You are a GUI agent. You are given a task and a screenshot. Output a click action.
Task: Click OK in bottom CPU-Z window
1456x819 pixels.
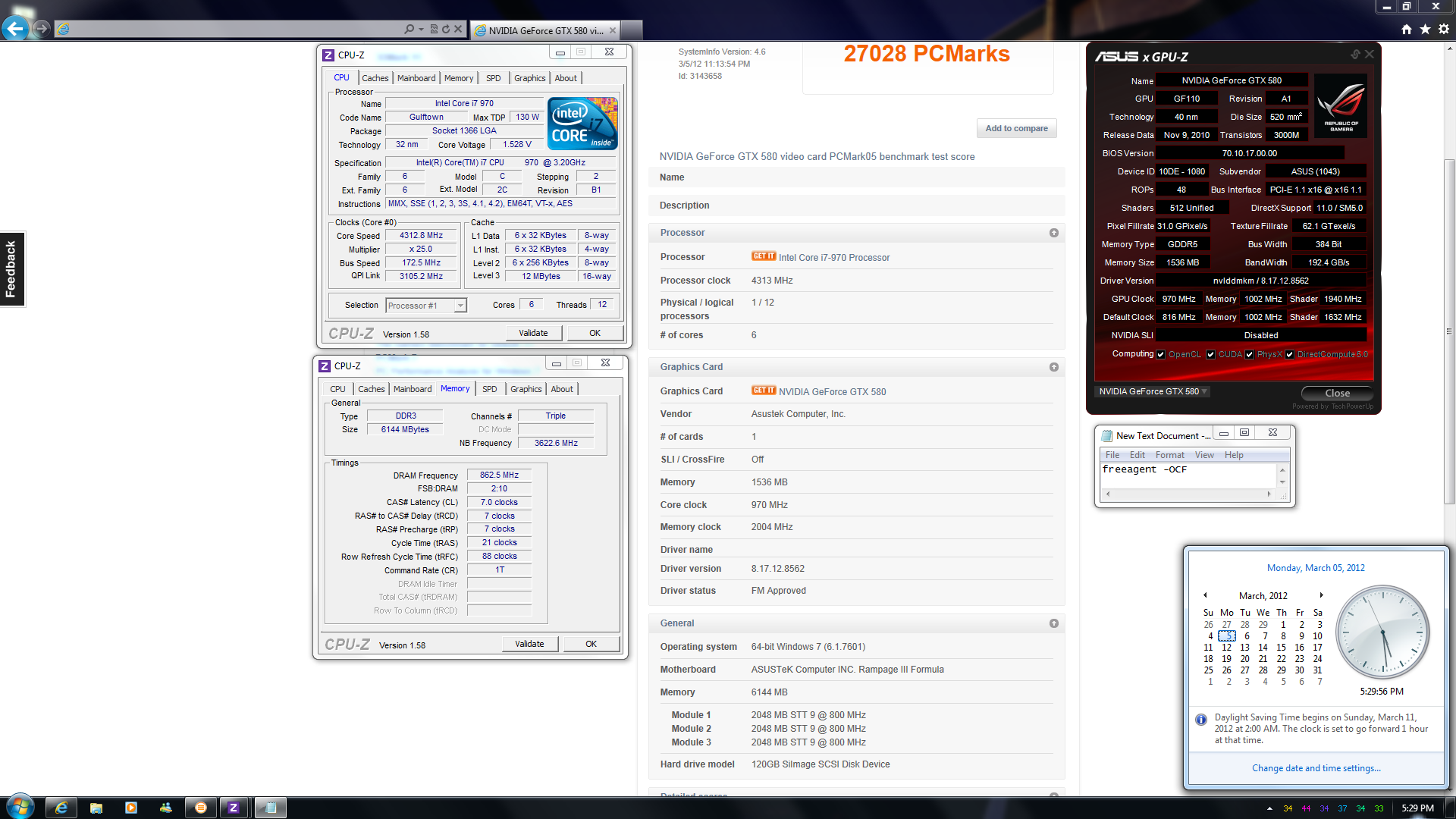[x=591, y=644]
